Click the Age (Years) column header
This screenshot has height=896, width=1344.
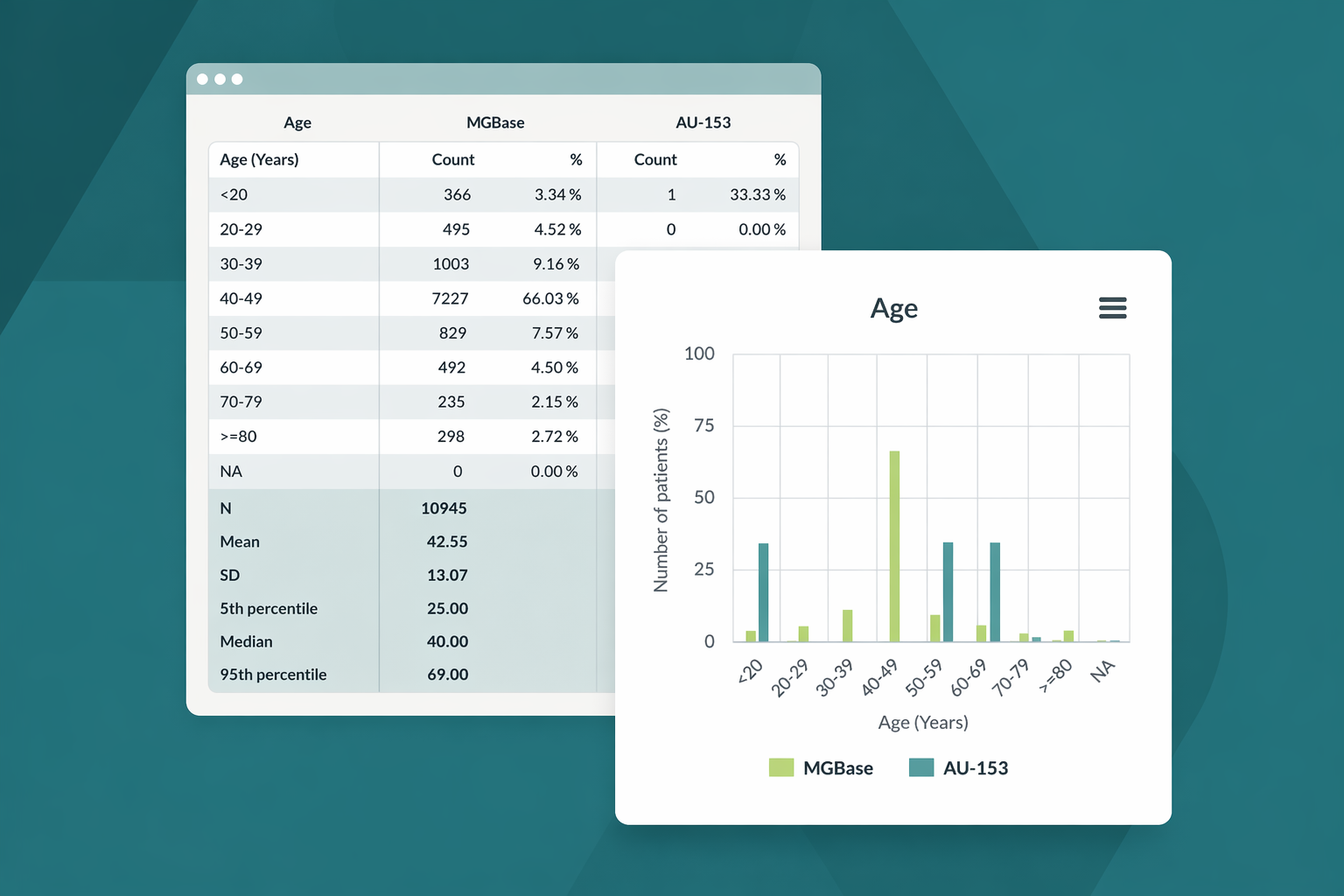point(259,159)
